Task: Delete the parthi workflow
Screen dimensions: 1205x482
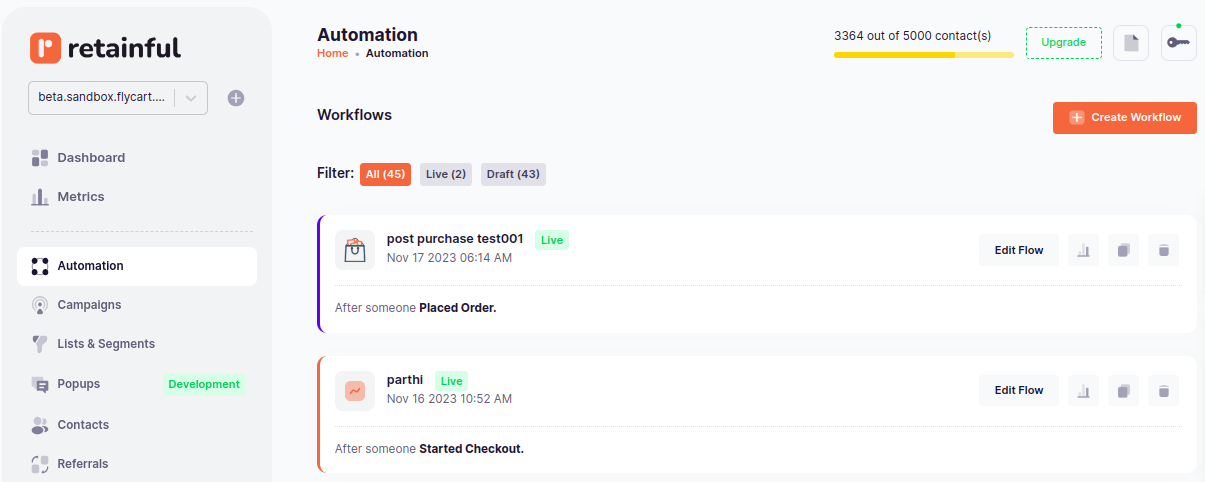Action: [x=1163, y=390]
